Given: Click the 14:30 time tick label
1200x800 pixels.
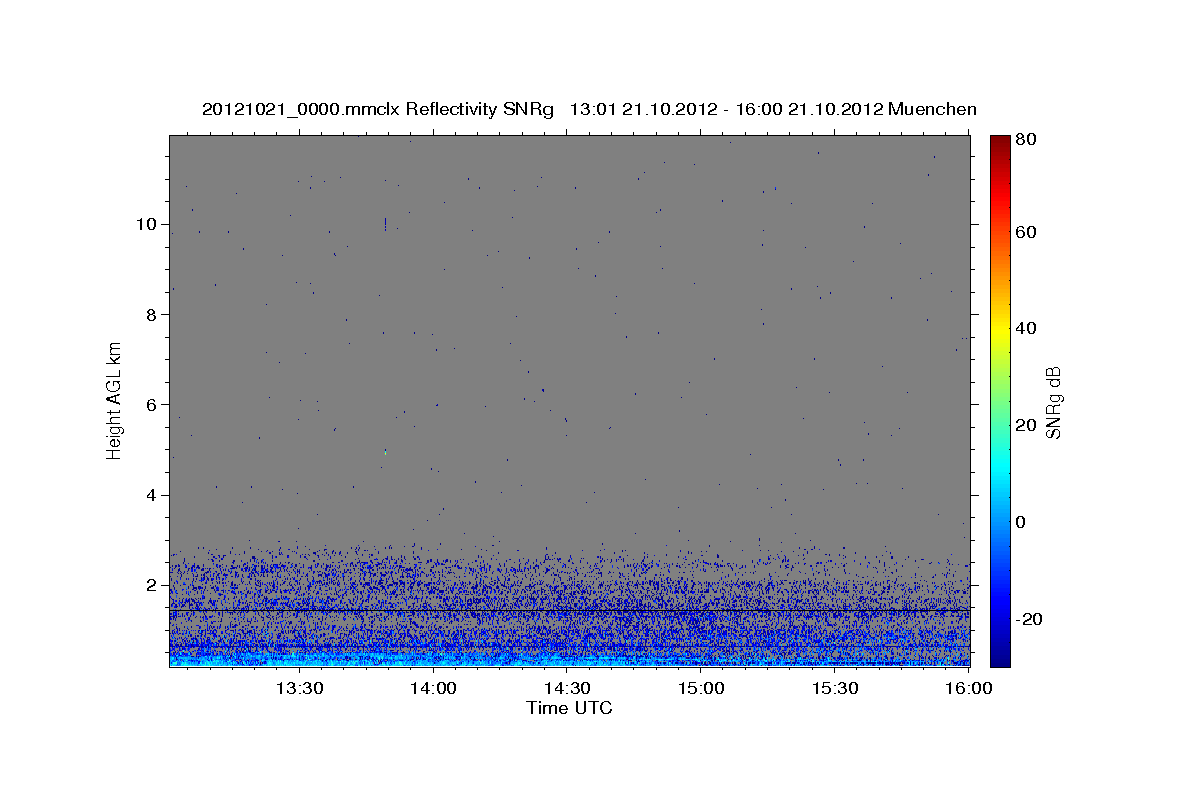Looking at the screenshot, I should pos(567,688).
